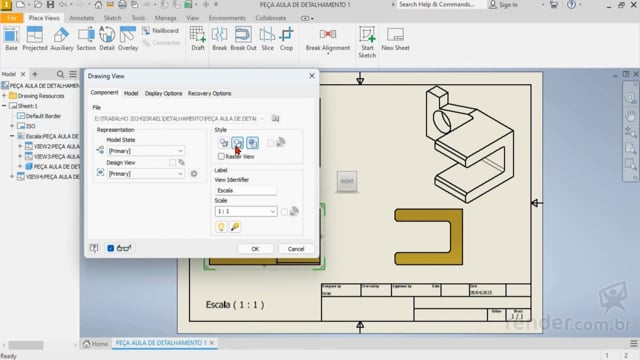Toggle Style from Base checkbox
This screenshot has width=640, height=360.
point(270,143)
